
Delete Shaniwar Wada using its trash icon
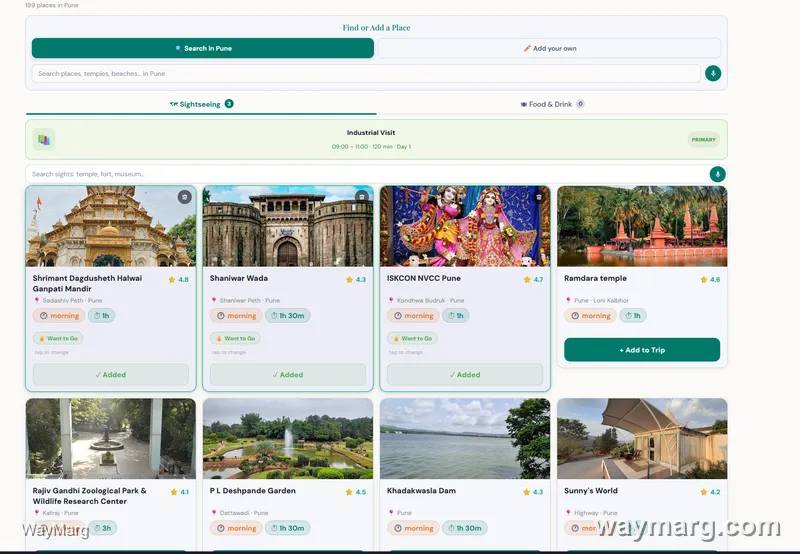(362, 196)
